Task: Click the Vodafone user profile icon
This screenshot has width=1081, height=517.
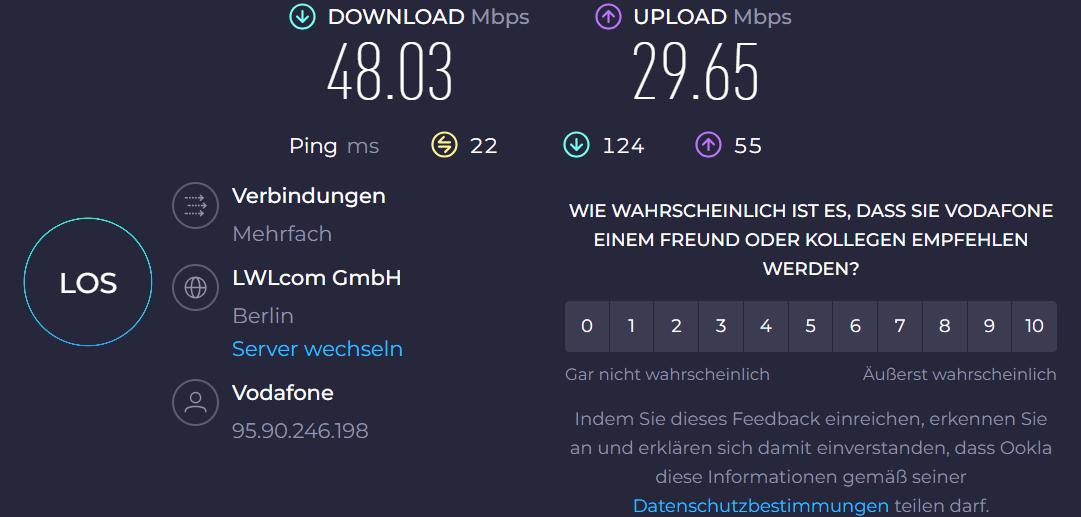Action: 195,403
